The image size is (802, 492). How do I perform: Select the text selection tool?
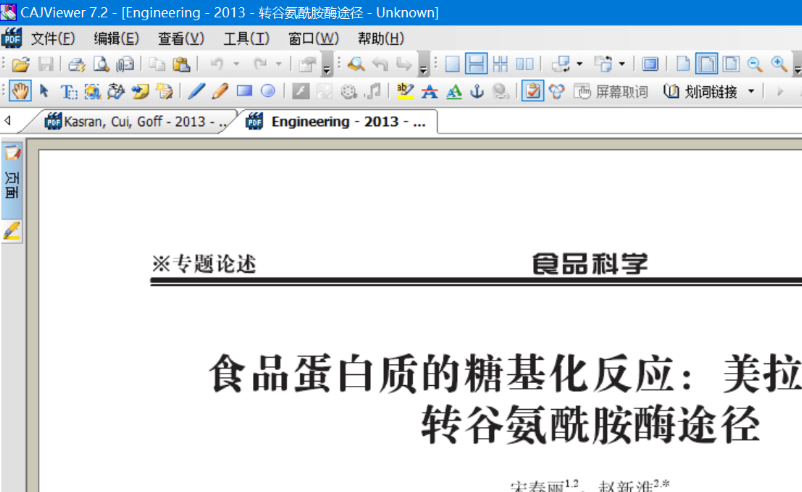[69, 92]
